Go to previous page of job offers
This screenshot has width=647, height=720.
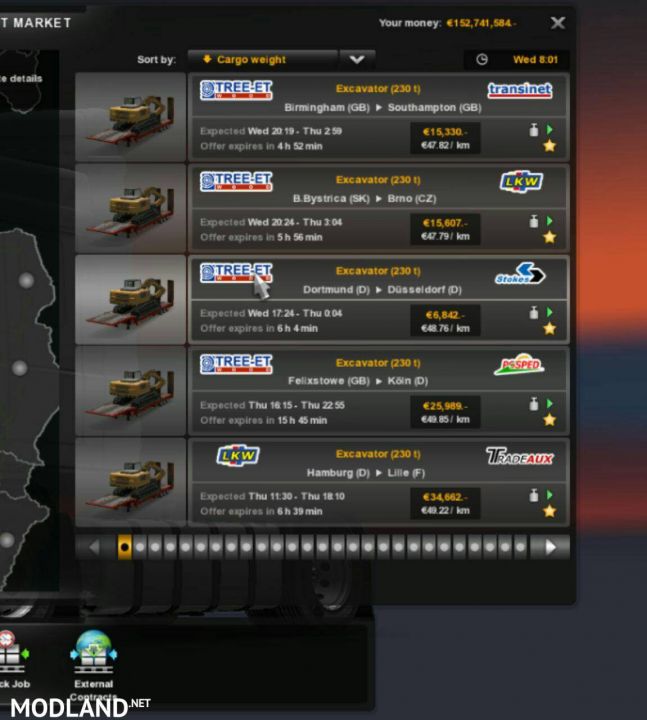tap(94, 547)
